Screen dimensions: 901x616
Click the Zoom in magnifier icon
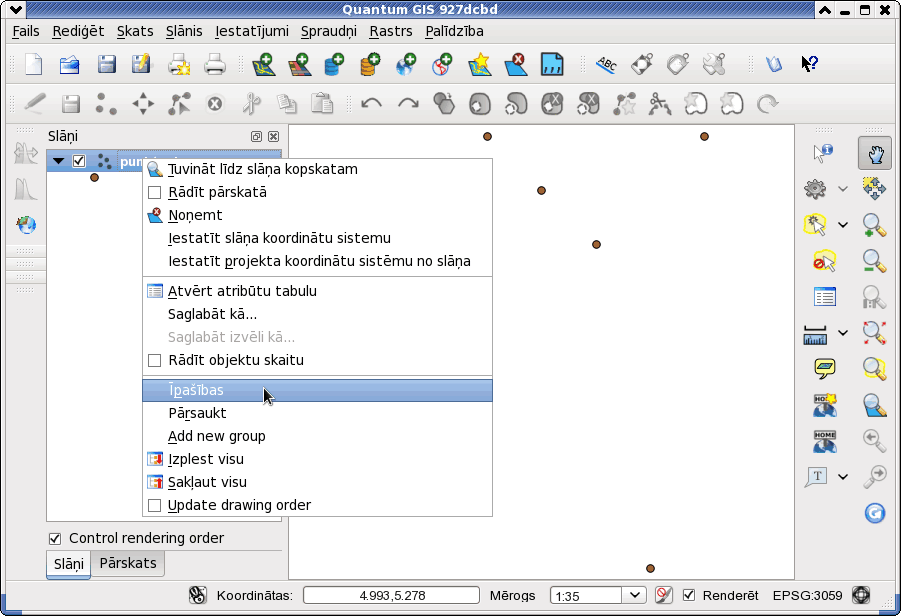click(x=874, y=225)
